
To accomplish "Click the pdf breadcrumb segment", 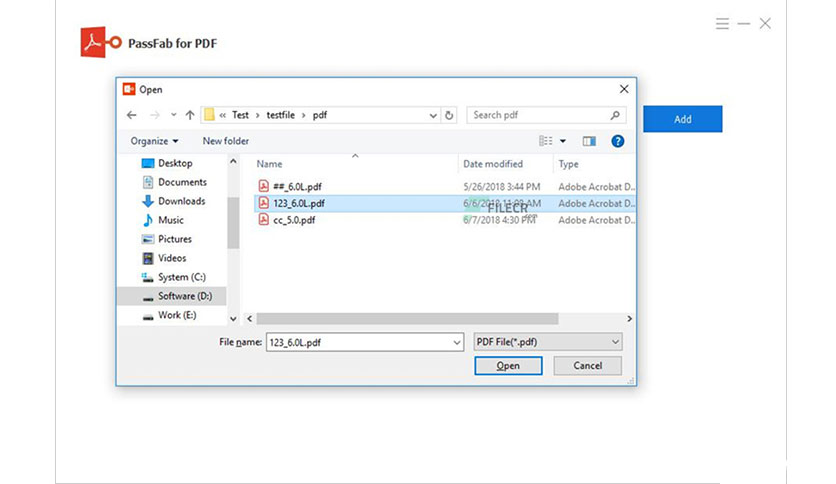I will 319,115.
